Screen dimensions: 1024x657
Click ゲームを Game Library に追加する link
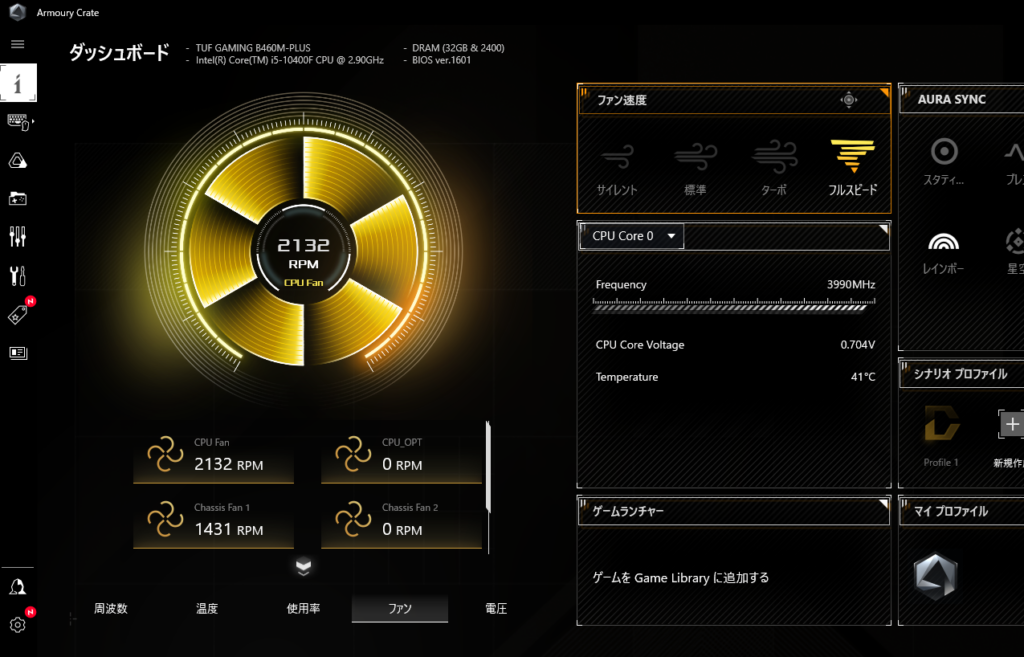pyautogui.click(x=680, y=578)
